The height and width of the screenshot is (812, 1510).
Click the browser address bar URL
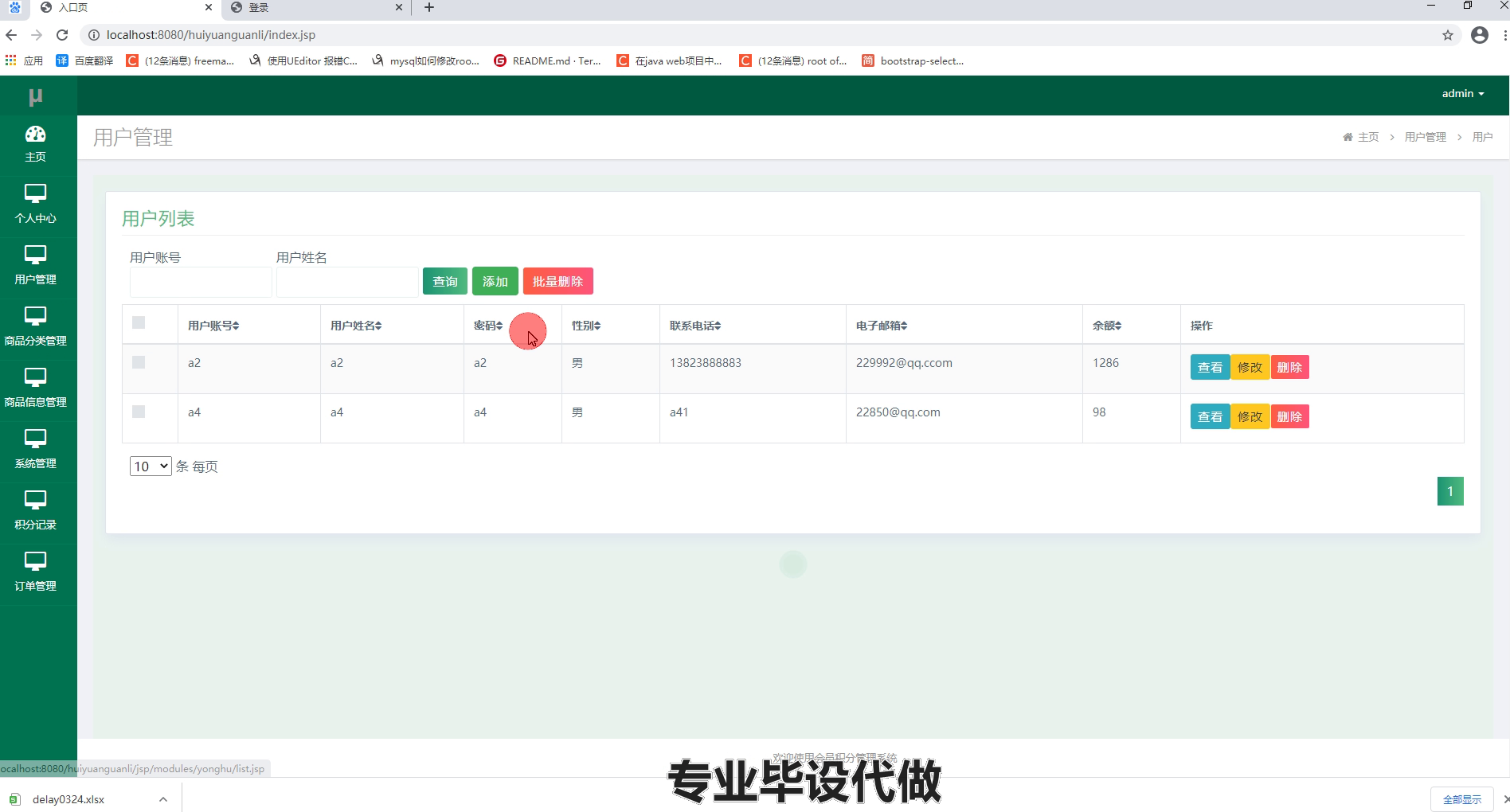pos(211,35)
